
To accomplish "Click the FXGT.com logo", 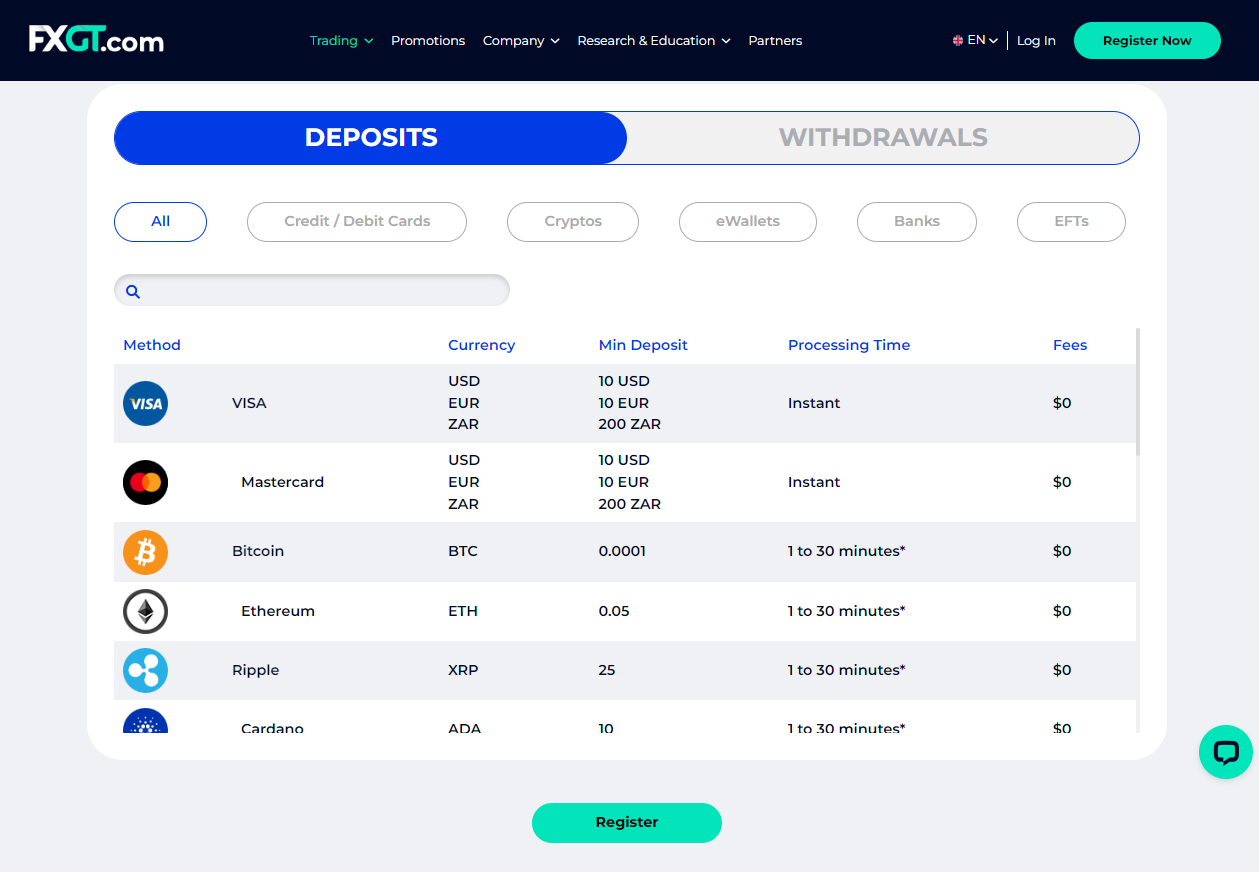I will coord(96,40).
